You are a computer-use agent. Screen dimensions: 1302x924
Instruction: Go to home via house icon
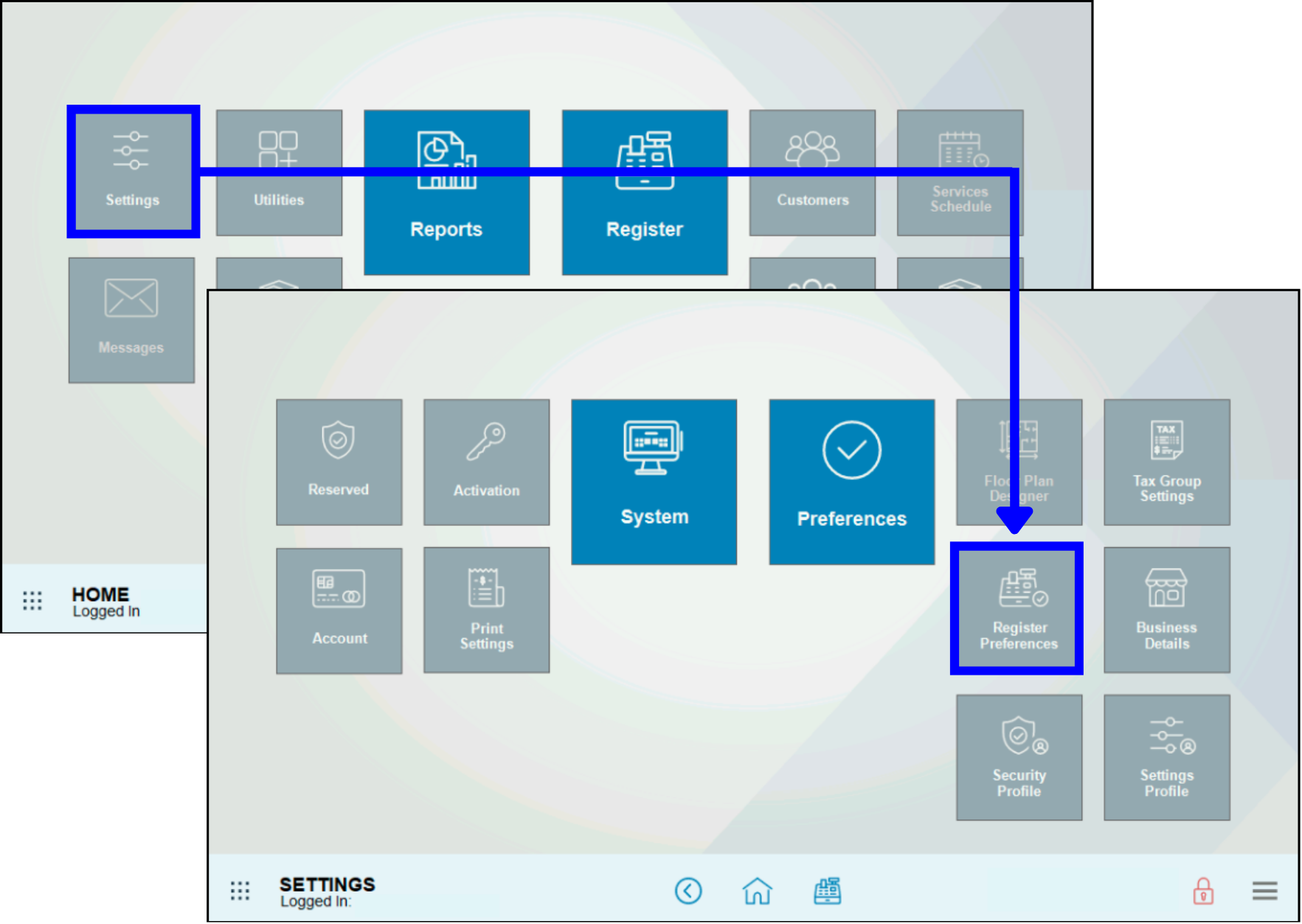click(x=757, y=891)
